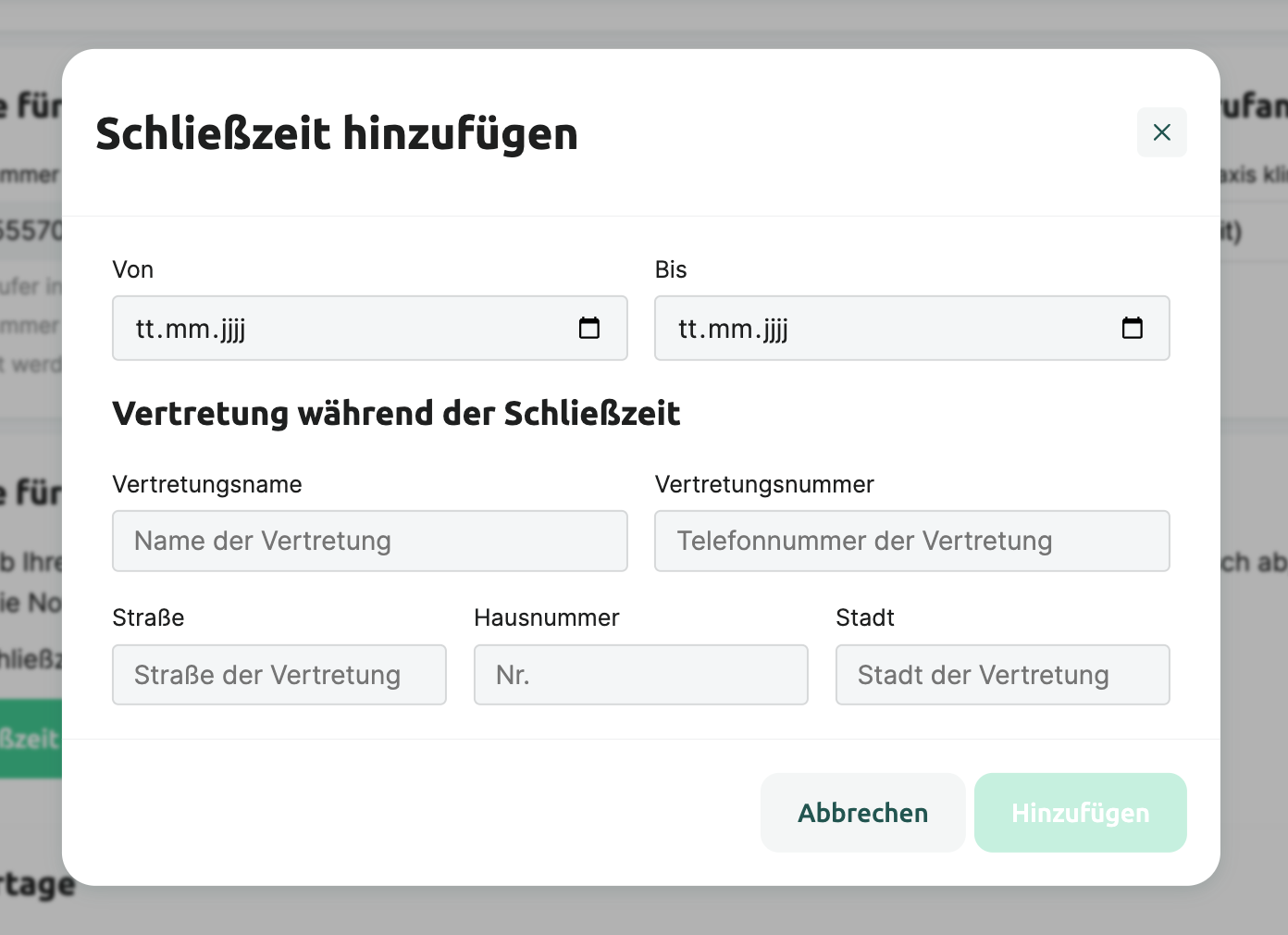This screenshot has width=1288, height=935.
Task: Click the Von field label
Action: coord(133,269)
